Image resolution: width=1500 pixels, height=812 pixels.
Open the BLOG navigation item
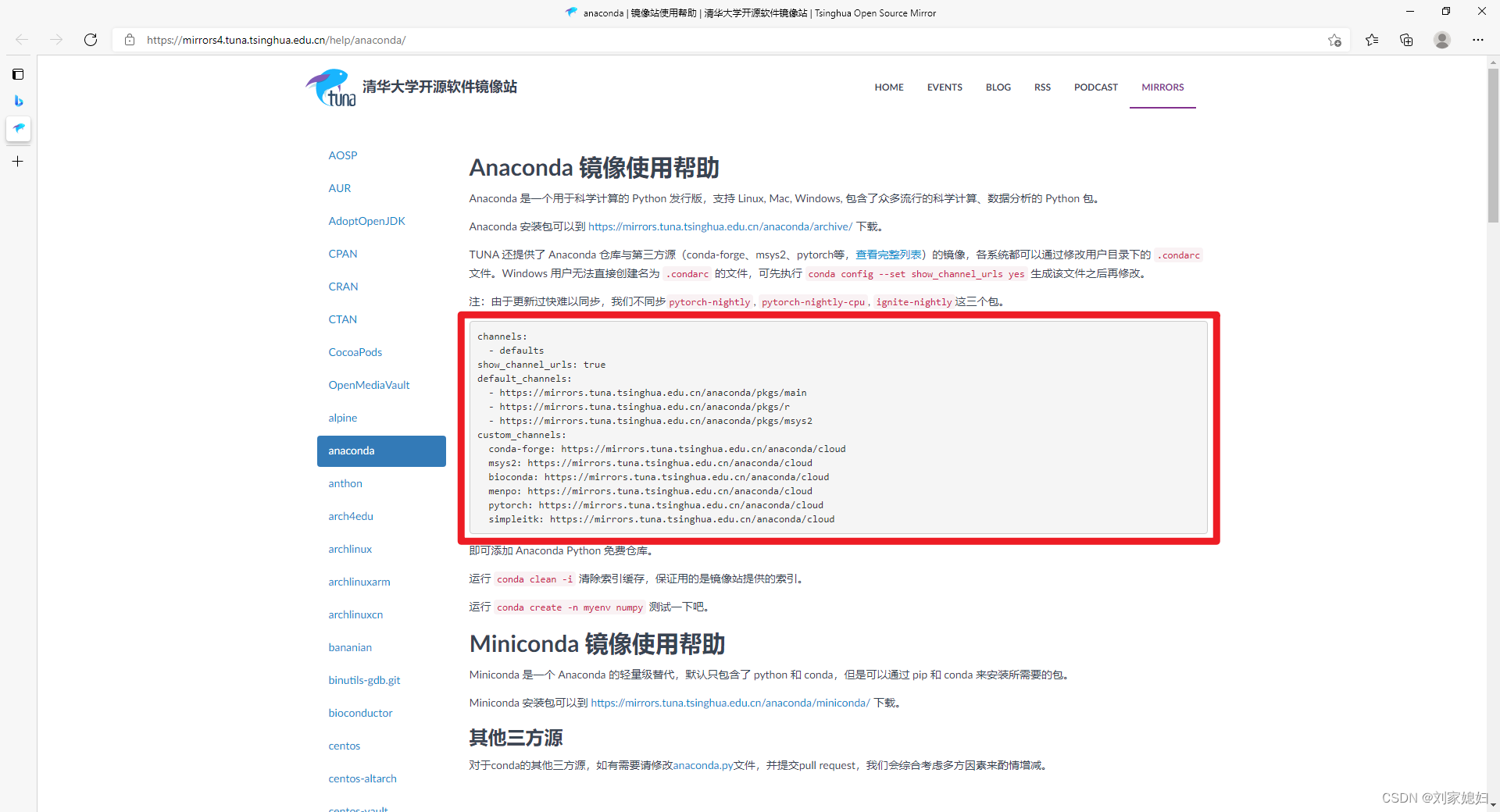tap(998, 87)
